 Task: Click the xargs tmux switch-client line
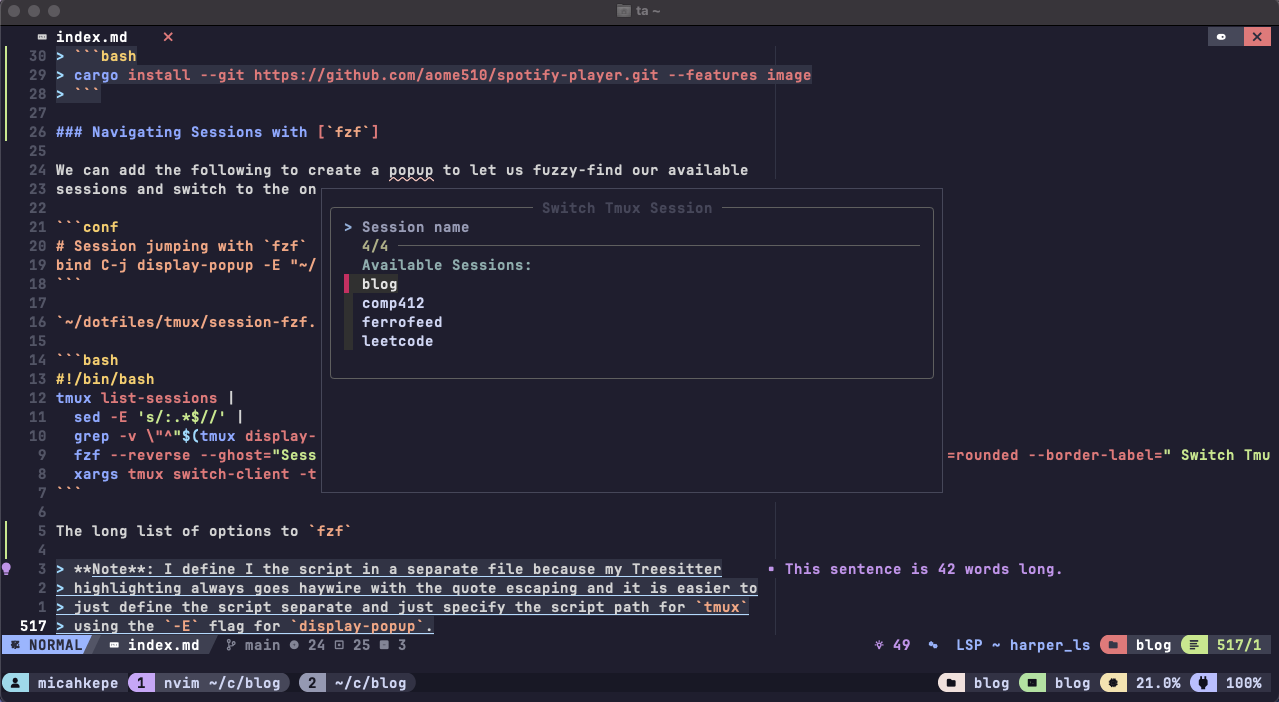tap(195, 474)
